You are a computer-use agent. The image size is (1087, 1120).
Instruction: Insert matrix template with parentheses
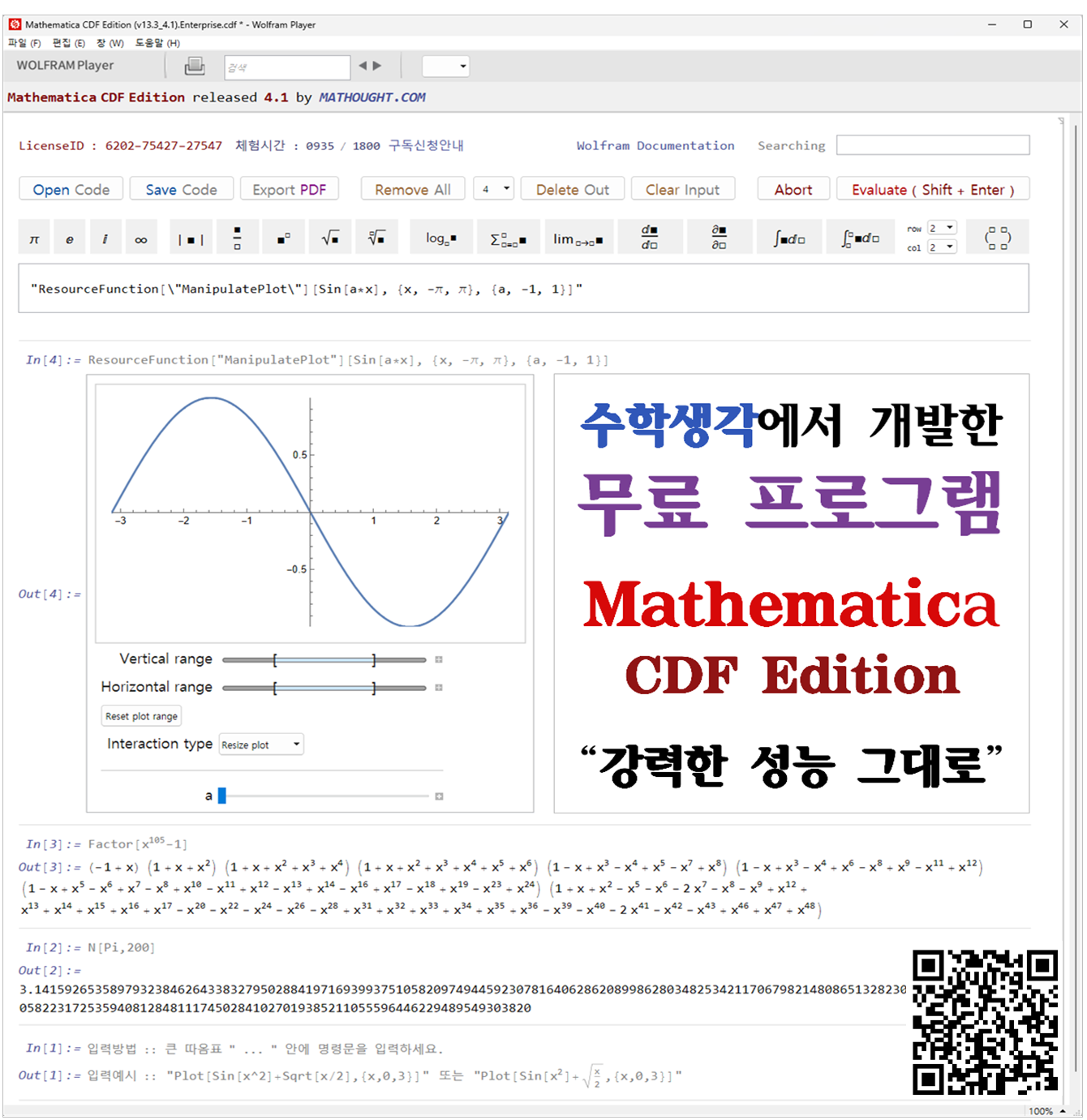[x=998, y=238]
